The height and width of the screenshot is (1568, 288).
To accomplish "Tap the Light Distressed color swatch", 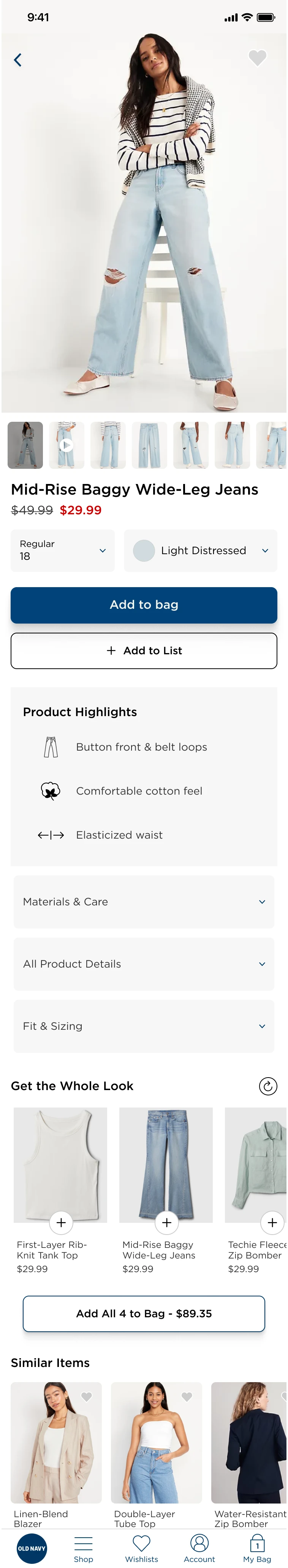I will (144, 550).
